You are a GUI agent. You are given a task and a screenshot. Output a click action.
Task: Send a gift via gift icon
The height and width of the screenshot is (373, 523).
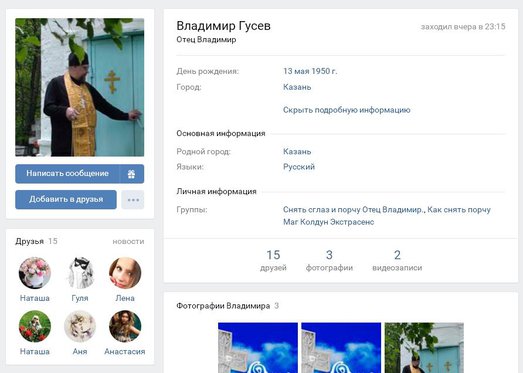[x=132, y=174]
